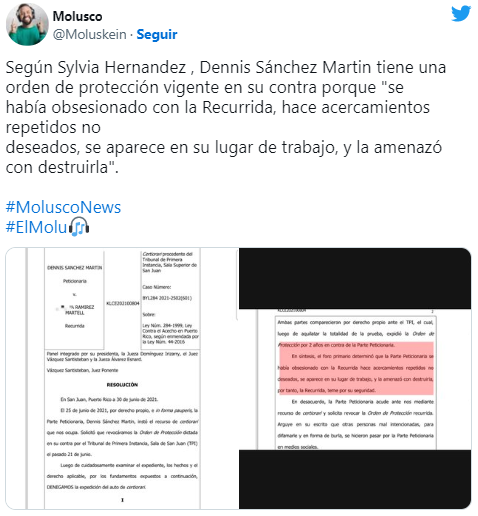Click the tweet text about Dennis Sánchez Martin
Screen dimensions: 478x516
tap(226, 117)
